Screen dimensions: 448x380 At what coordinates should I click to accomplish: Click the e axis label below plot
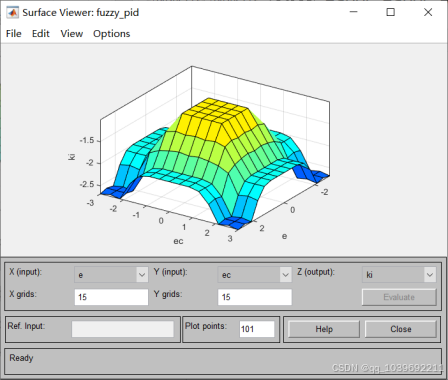[x=284, y=236]
